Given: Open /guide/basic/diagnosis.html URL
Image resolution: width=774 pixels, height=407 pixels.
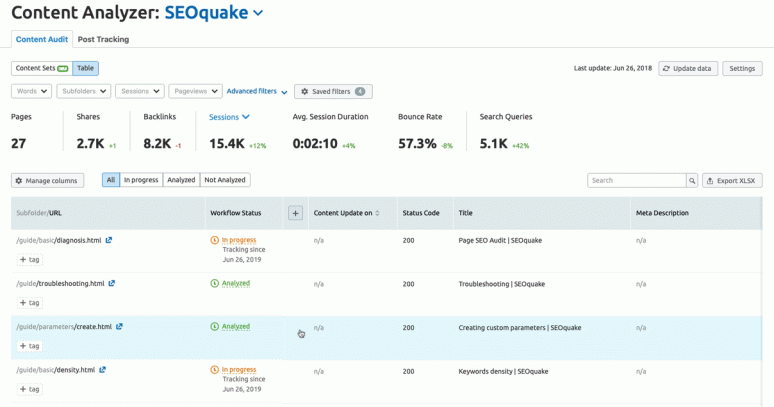Looking at the screenshot, I should point(59,240).
